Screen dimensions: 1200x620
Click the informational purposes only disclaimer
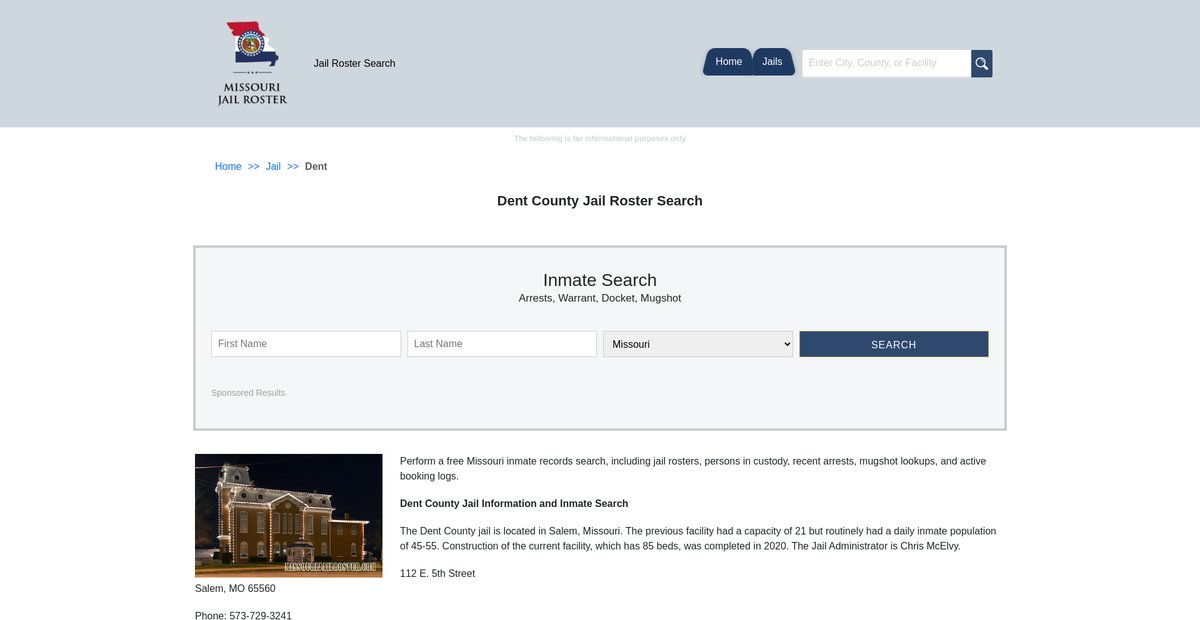600,139
